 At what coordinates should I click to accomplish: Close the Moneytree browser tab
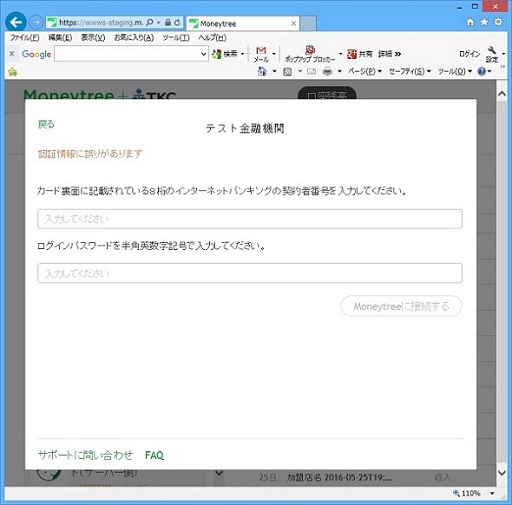pyautogui.click(x=293, y=23)
